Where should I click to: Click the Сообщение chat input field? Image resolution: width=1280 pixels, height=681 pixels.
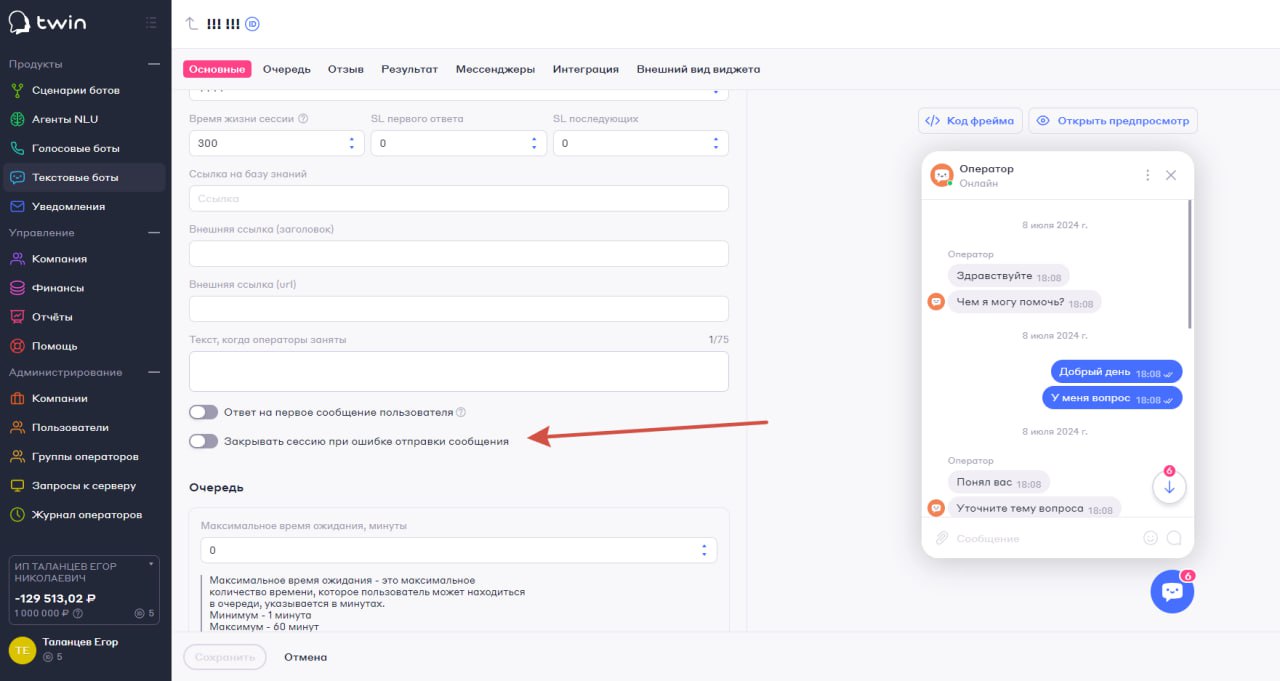click(1045, 538)
